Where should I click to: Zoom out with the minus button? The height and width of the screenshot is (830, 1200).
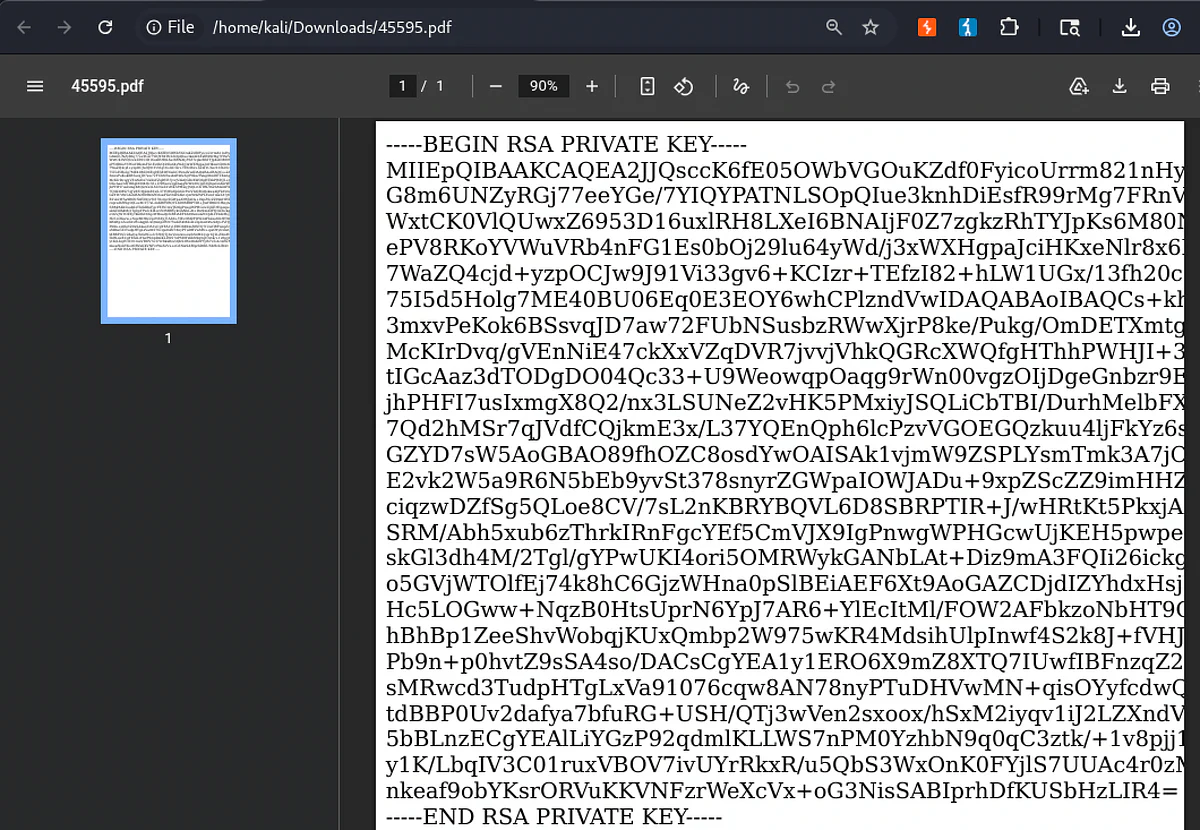[496, 86]
